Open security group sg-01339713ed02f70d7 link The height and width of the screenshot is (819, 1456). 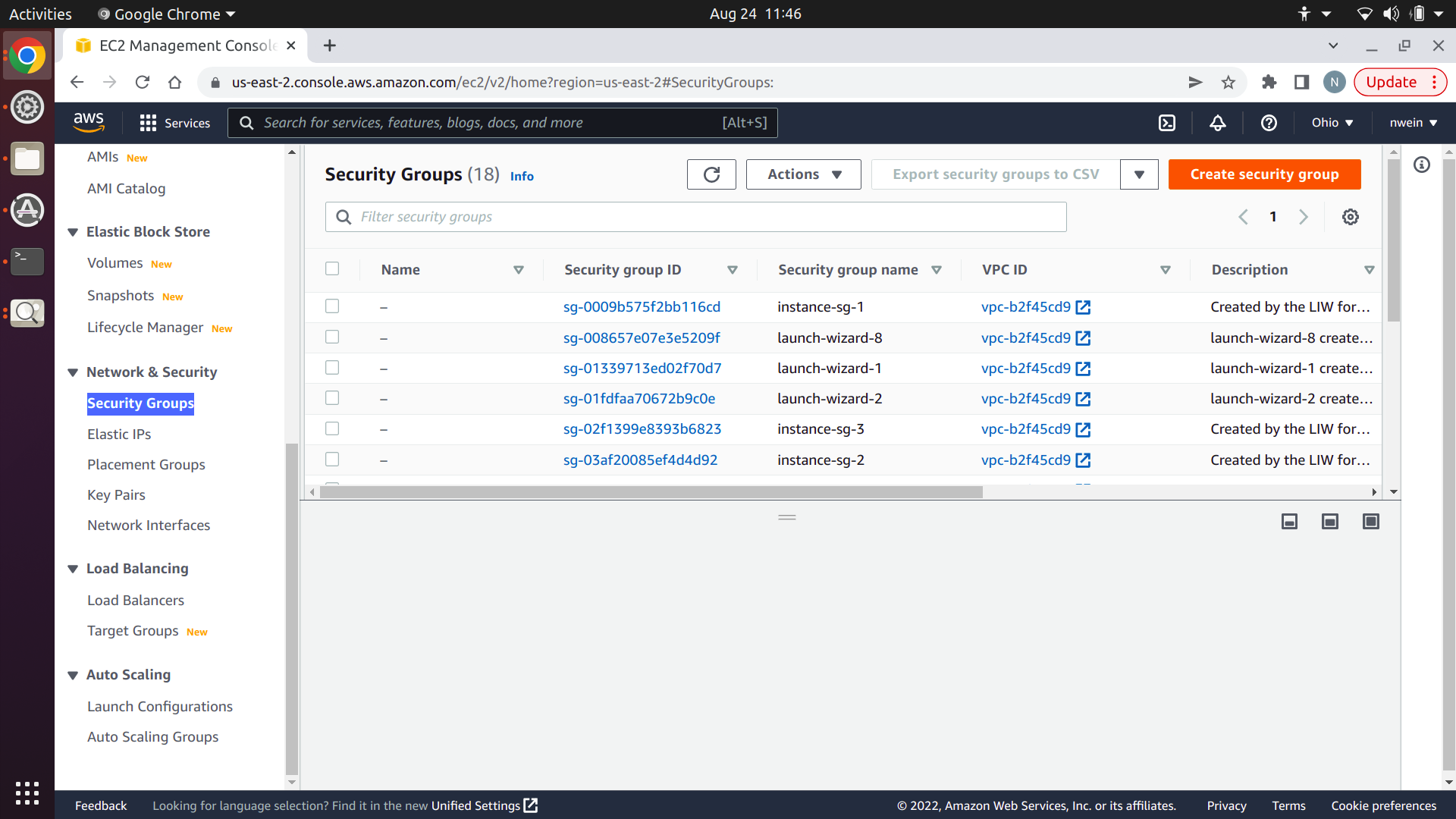coord(642,369)
